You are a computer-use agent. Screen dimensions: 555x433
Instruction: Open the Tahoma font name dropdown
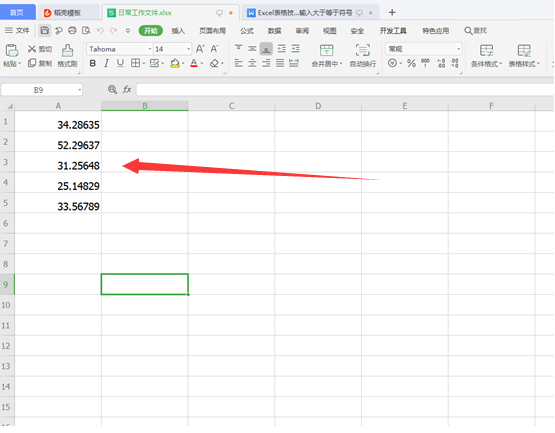tap(120, 49)
